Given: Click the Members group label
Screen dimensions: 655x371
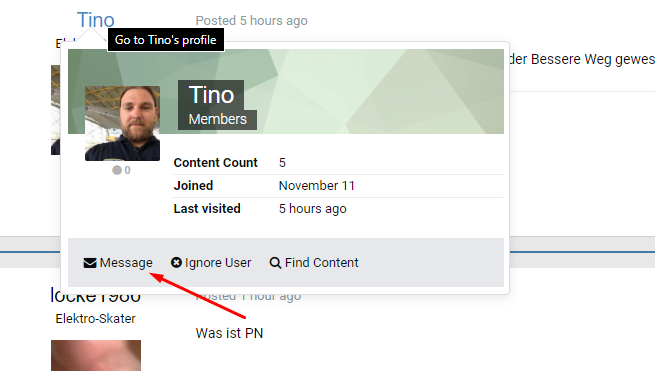Looking at the screenshot, I should (x=218, y=119).
